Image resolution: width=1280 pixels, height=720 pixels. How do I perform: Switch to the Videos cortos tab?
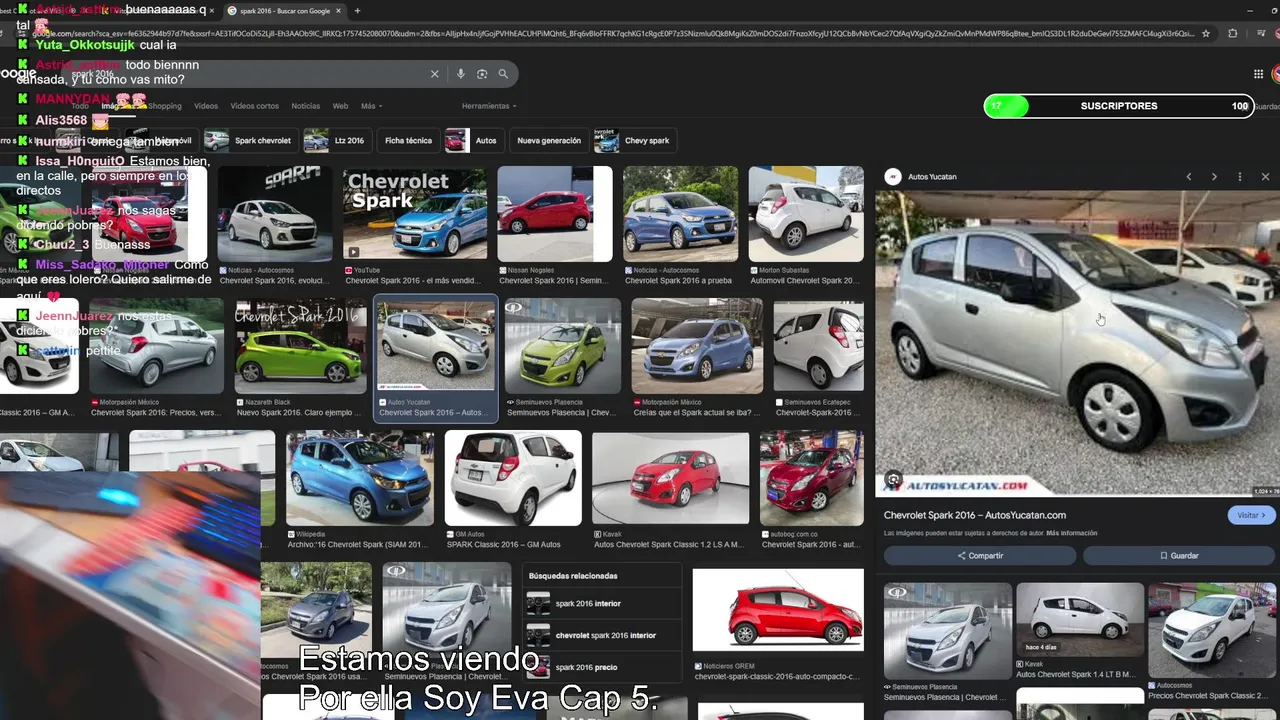(x=255, y=106)
